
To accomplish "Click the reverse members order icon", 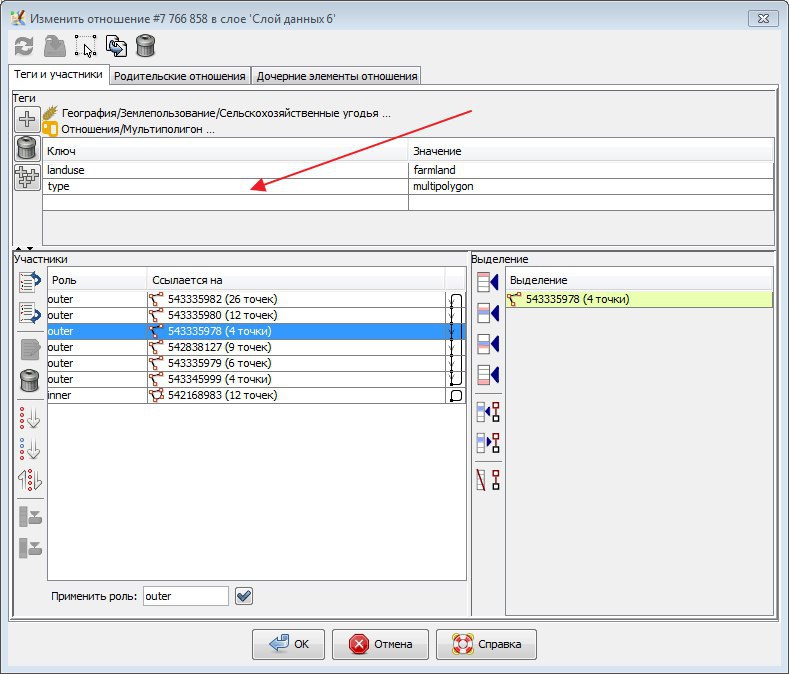I will (30, 480).
